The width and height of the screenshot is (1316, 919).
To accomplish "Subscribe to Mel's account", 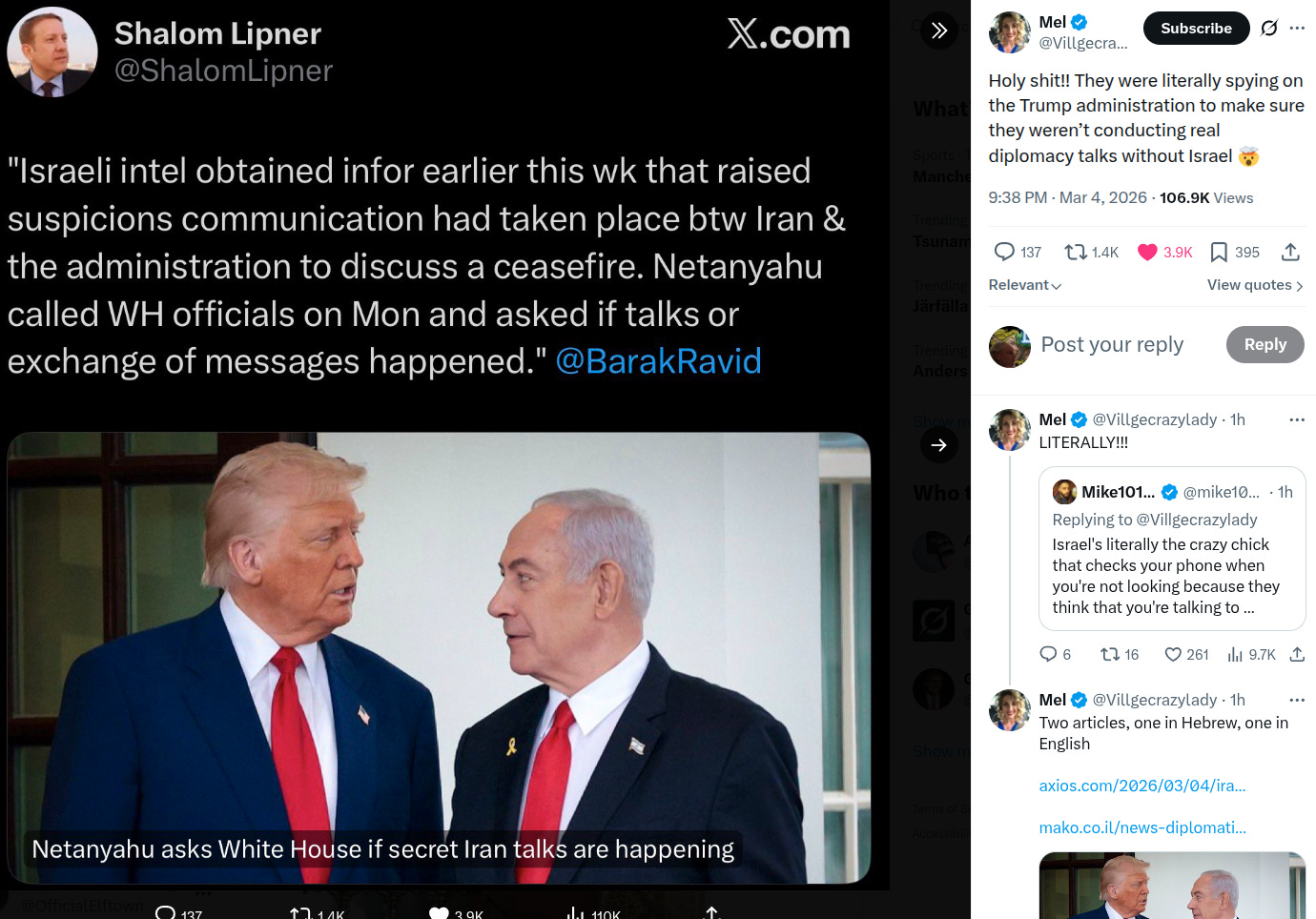I will [1196, 29].
